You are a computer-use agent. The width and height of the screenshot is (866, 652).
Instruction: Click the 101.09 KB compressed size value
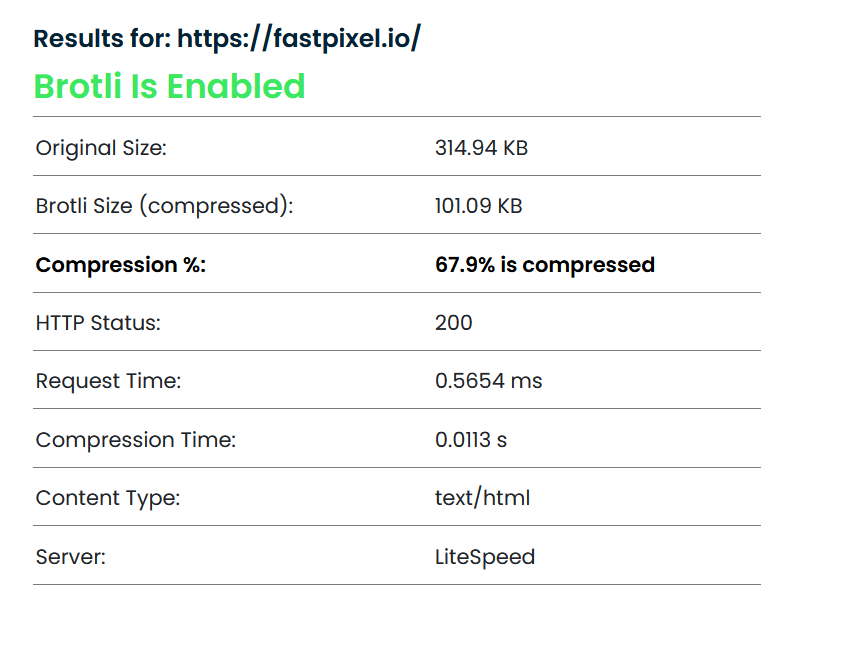(478, 206)
